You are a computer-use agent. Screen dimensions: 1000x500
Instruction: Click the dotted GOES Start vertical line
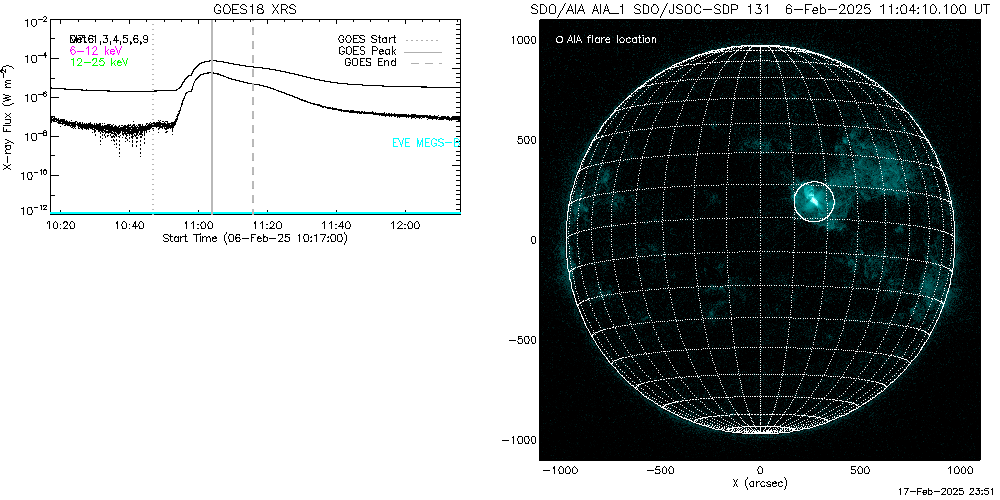[153, 118]
